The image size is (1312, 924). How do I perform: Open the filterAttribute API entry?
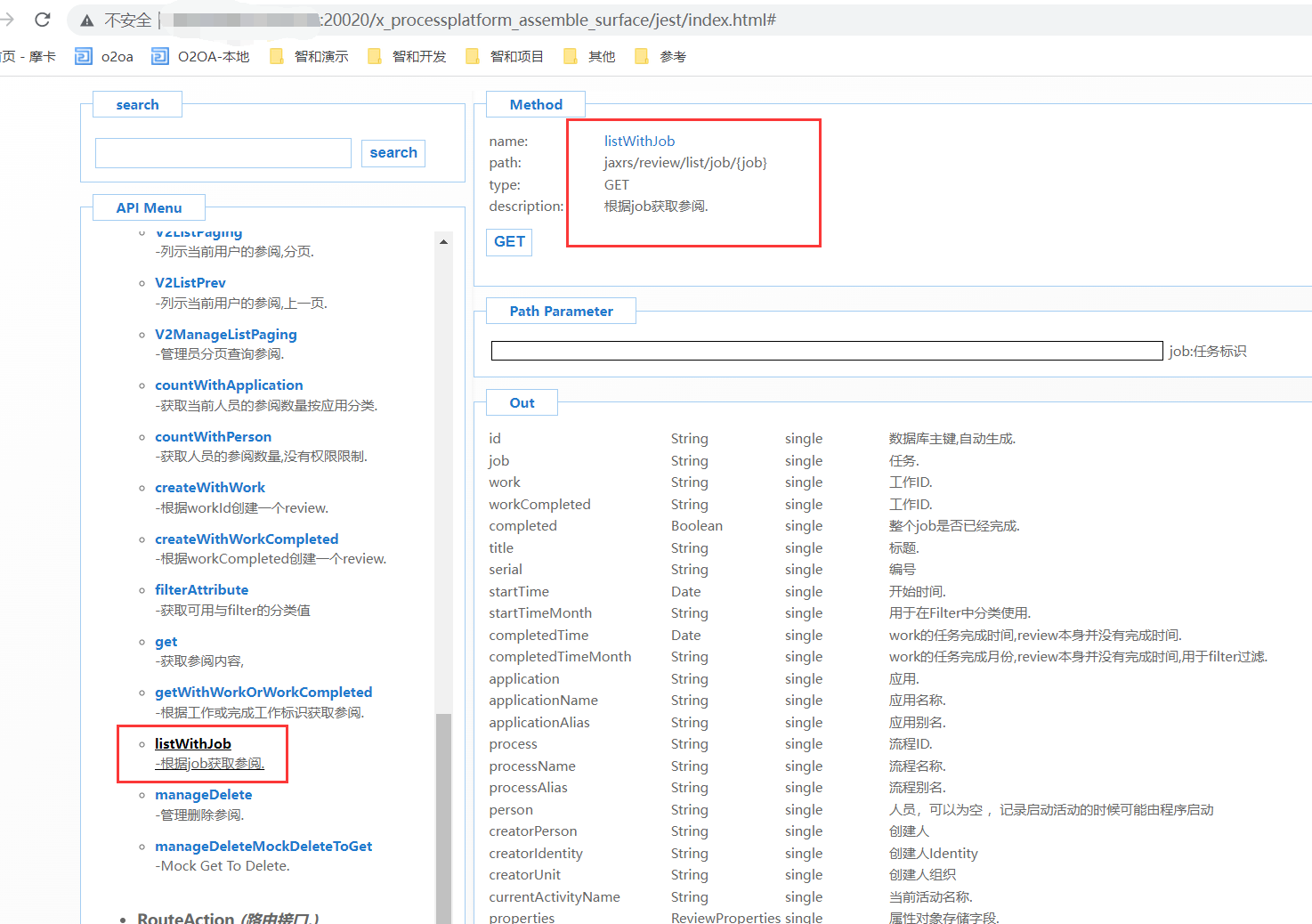(x=201, y=590)
